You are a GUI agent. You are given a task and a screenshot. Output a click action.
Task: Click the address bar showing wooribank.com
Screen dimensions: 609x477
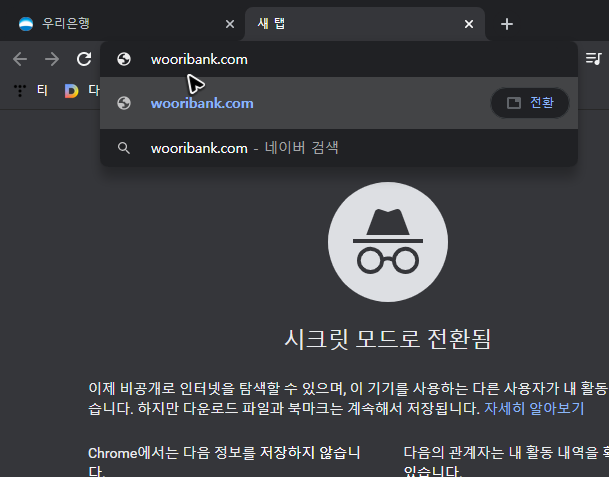(339, 59)
